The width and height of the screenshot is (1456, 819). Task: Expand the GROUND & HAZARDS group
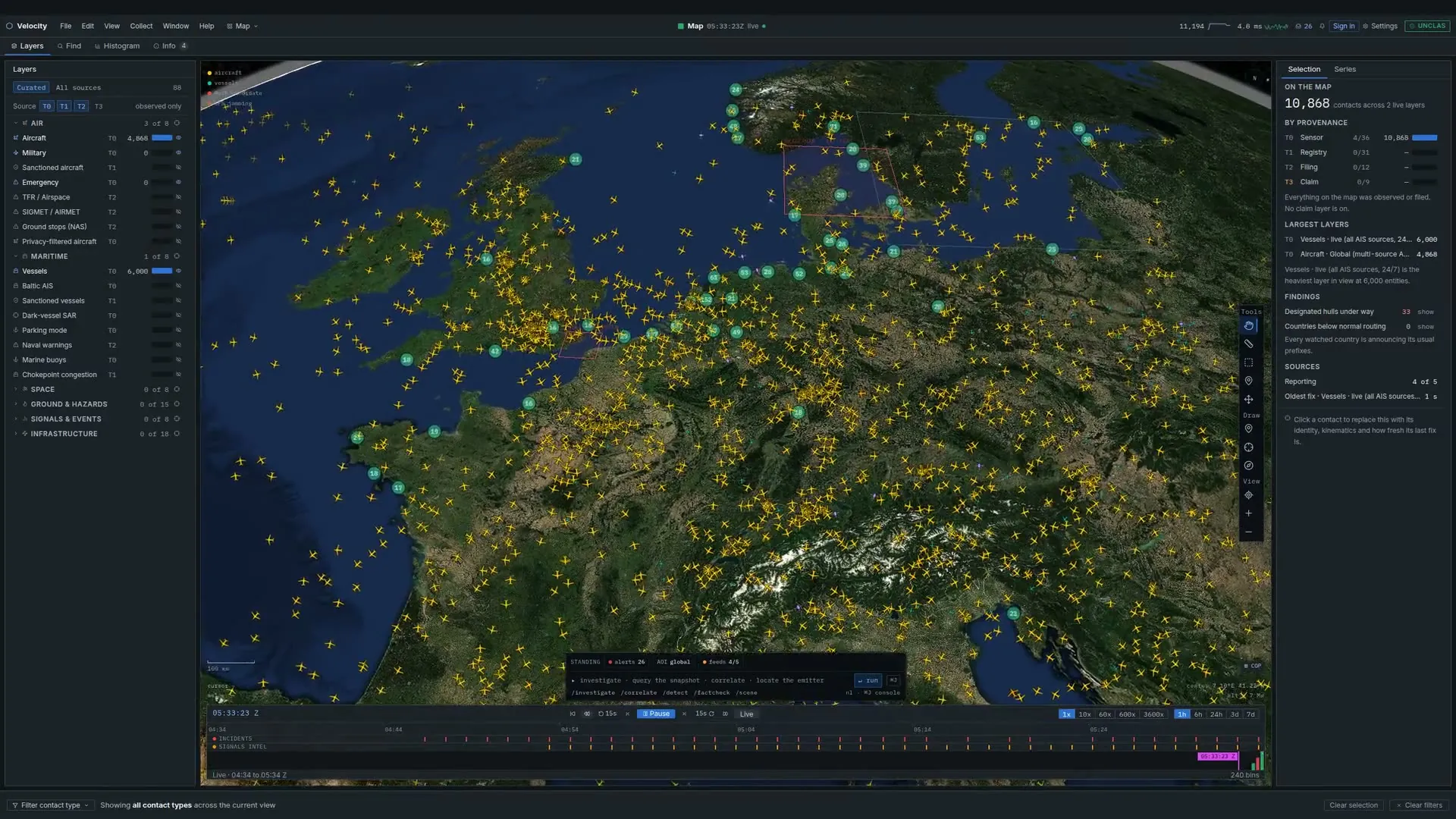(x=15, y=404)
